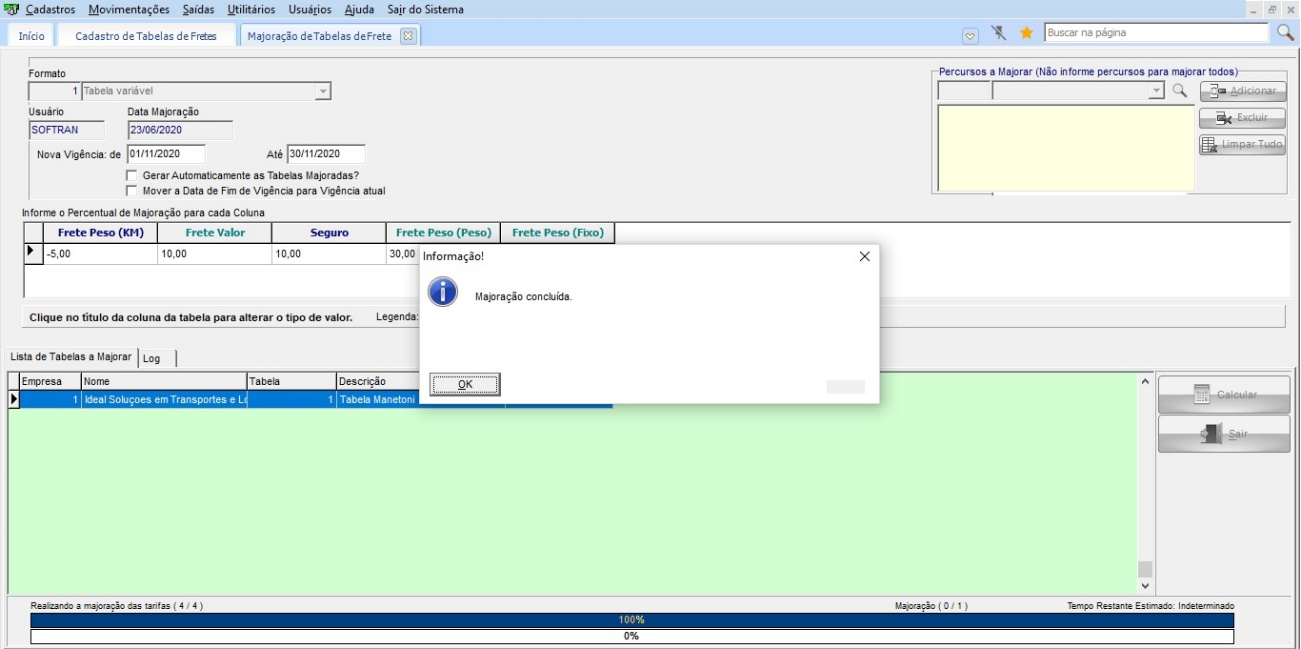Screen dimensions: 1301x649
Task: Click the list scrollbar down arrow
Action: tap(1145, 586)
